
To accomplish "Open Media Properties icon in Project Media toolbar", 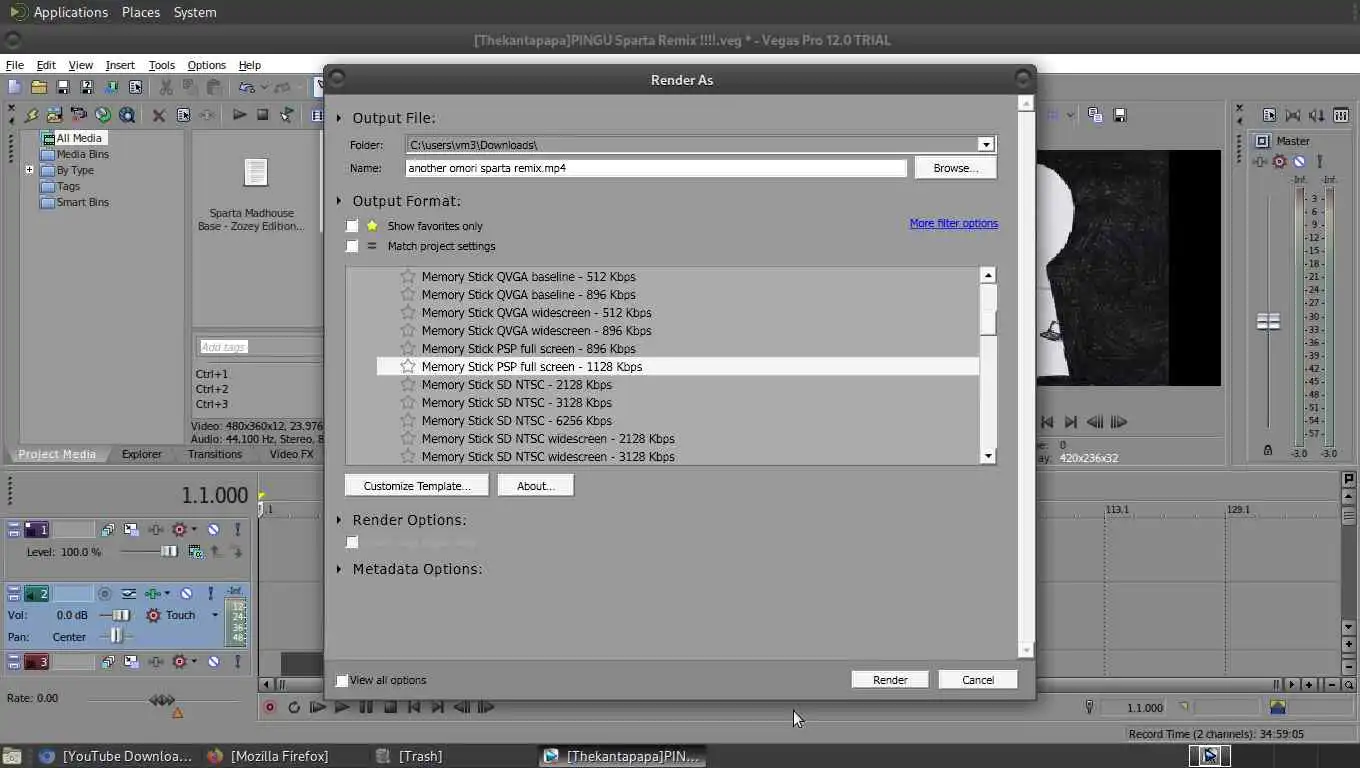I will [183, 115].
